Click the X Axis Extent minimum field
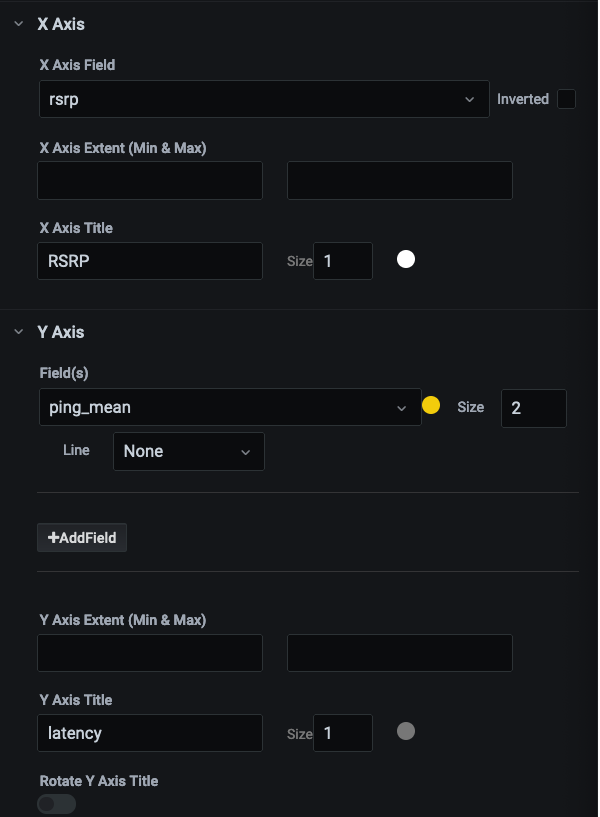The image size is (600, 817). 149,180
